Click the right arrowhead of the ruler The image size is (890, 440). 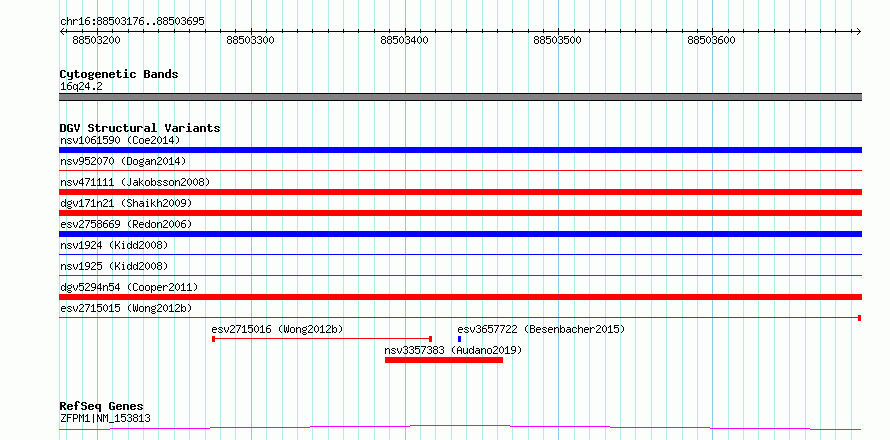[x=859, y=31]
